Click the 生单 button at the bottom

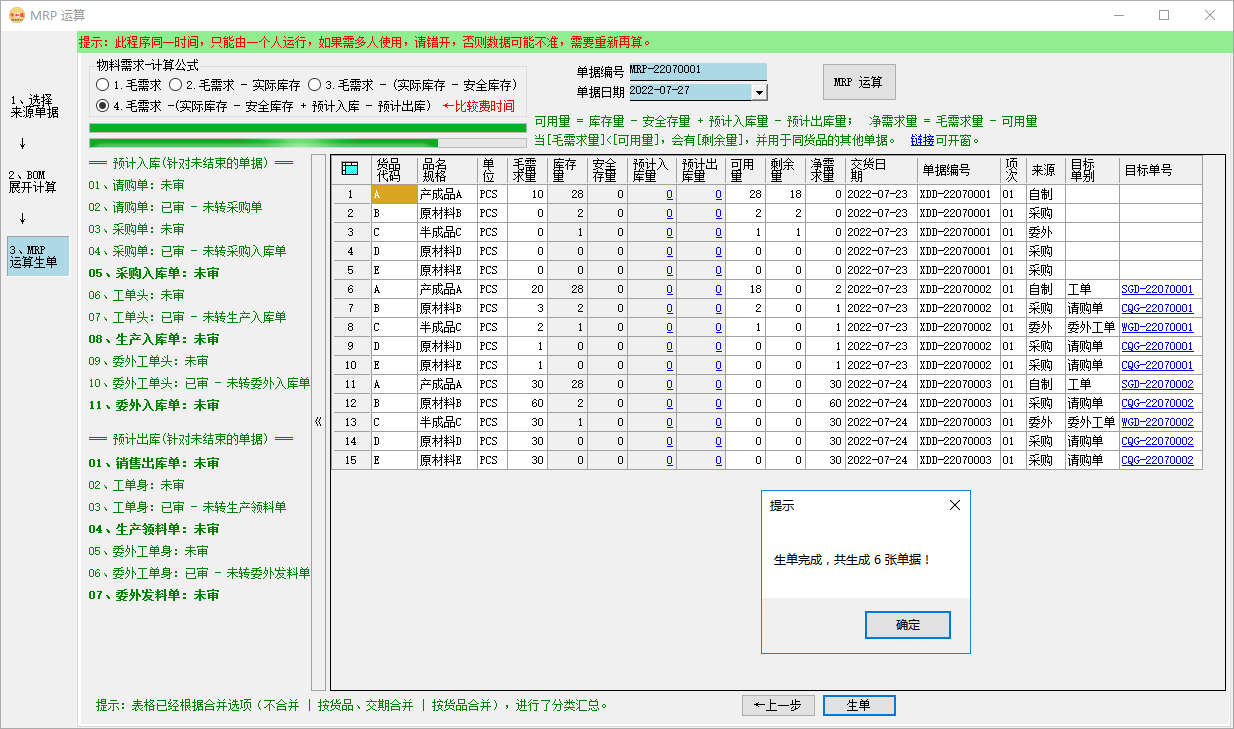858,705
